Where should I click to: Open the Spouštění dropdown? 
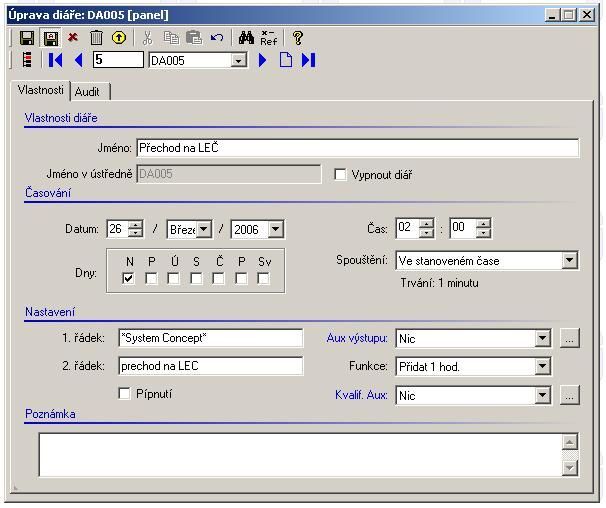pos(569,261)
